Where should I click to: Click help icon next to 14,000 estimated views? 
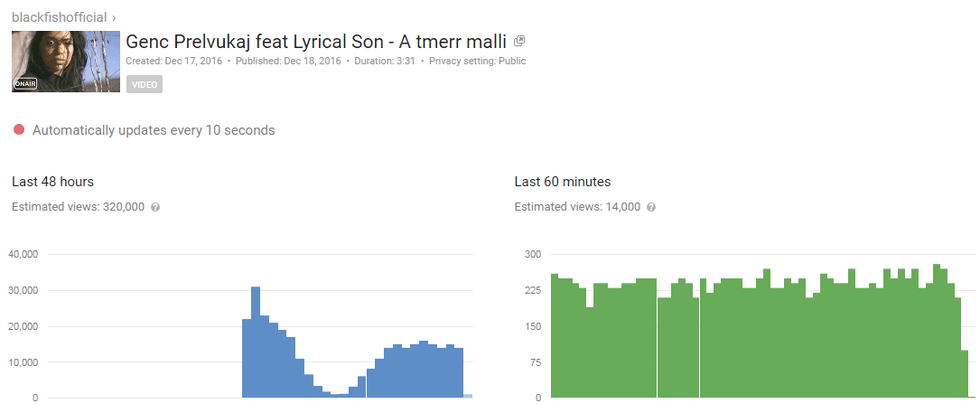[x=652, y=207]
